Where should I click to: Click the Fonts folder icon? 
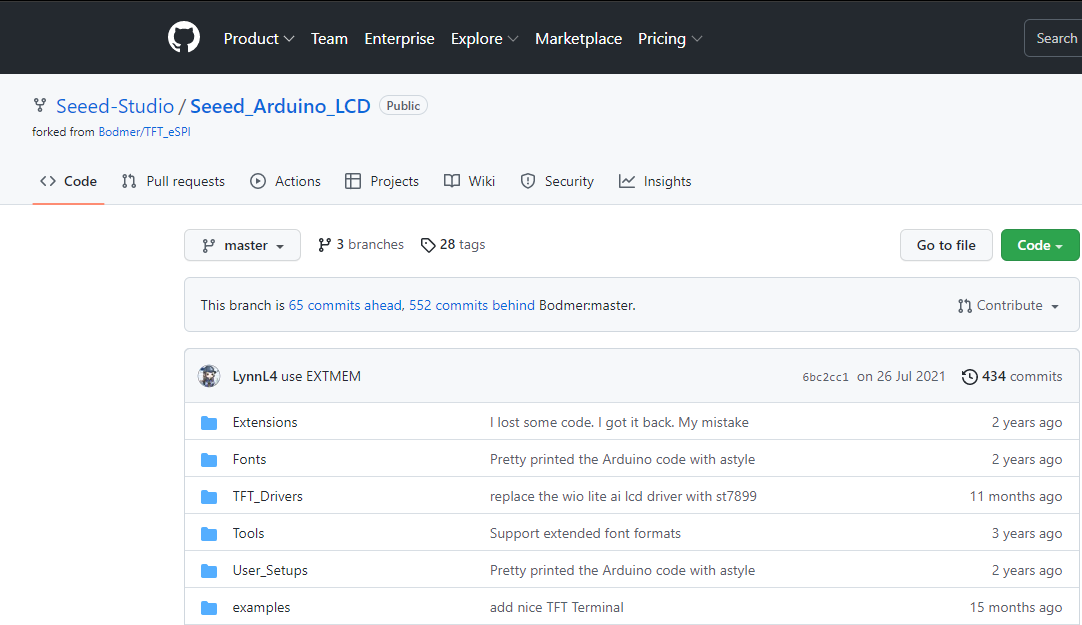(x=209, y=460)
